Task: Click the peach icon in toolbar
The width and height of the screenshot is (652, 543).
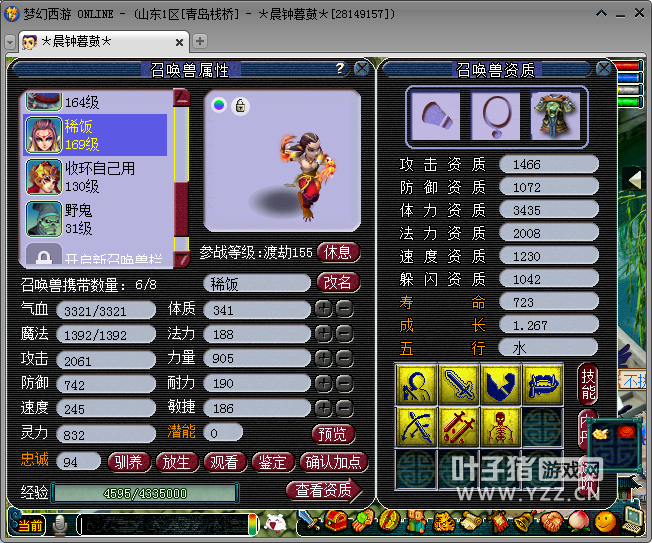Action: 579,521
